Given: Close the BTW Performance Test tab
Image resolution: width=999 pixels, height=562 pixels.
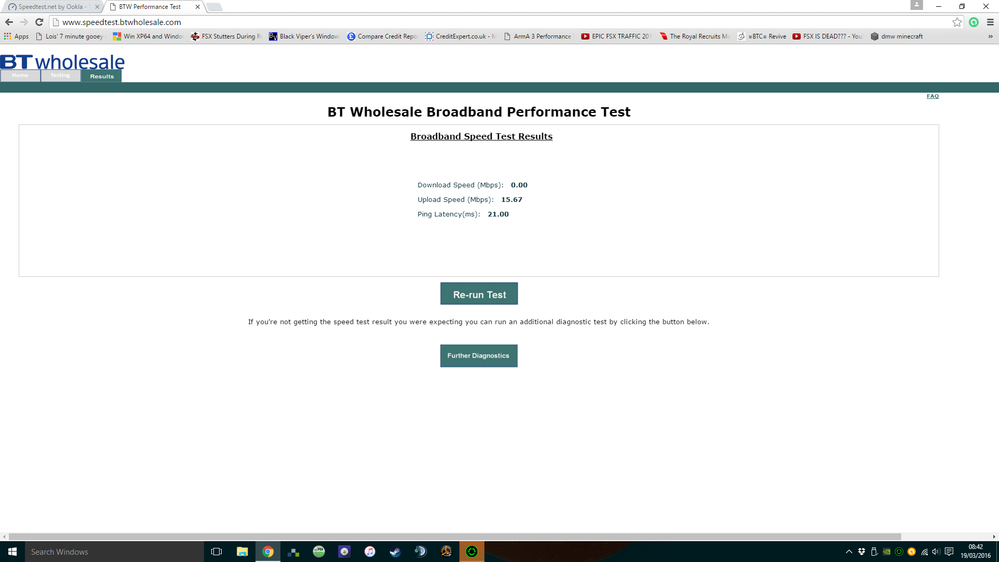Looking at the screenshot, I should (x=198, y=7).
